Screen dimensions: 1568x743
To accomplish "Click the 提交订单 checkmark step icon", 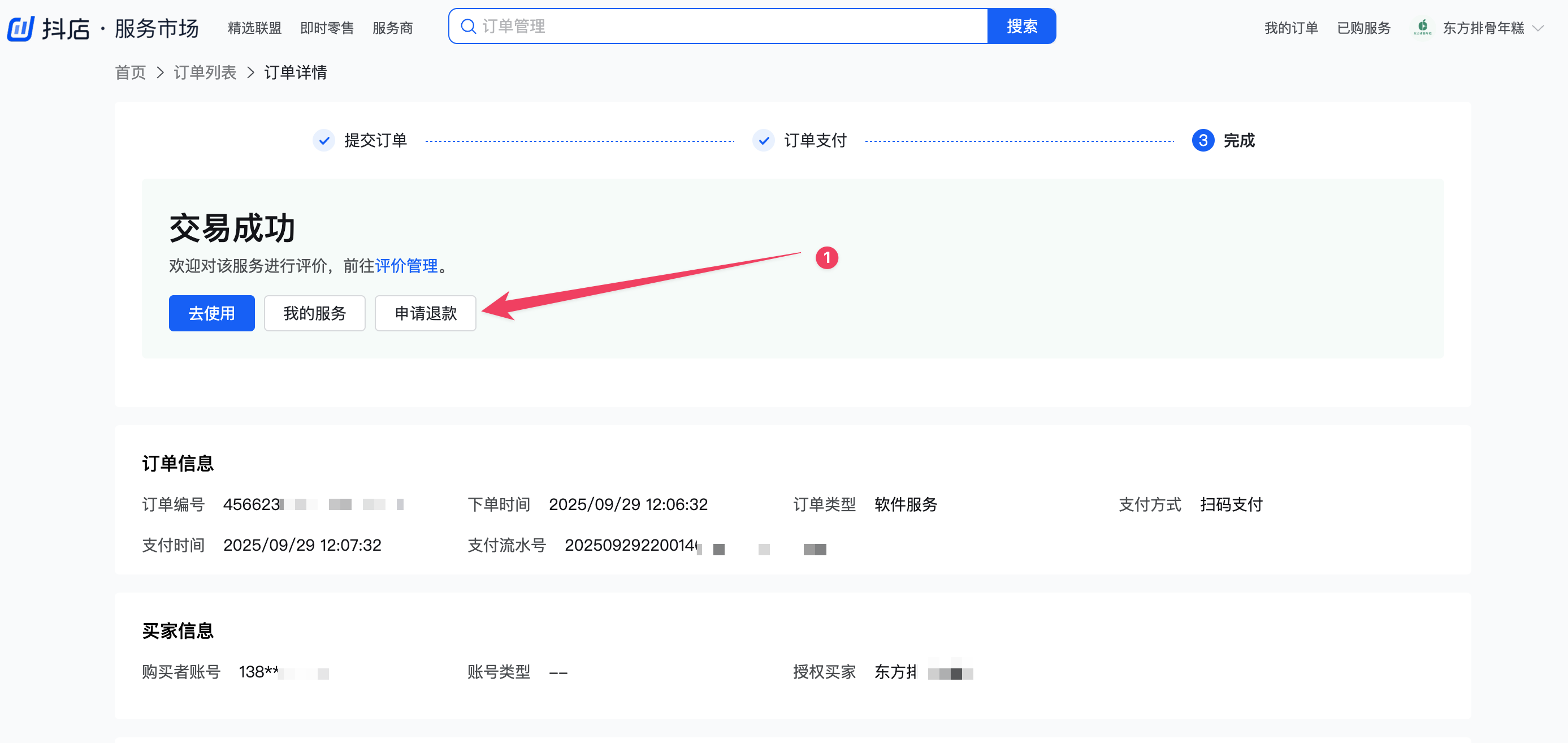I will pos(324,140).
